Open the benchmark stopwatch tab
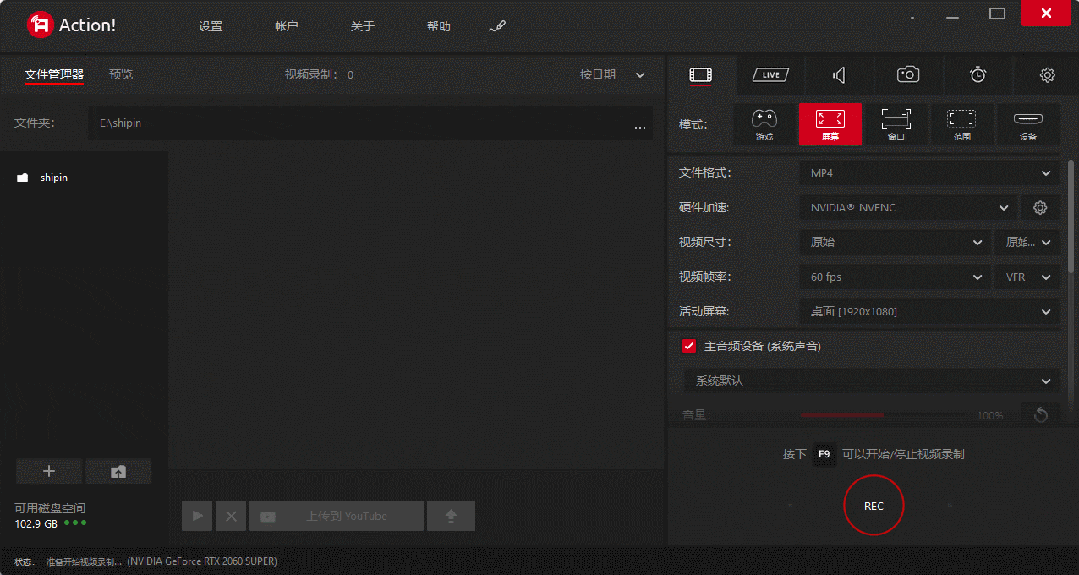 (978, 75)
